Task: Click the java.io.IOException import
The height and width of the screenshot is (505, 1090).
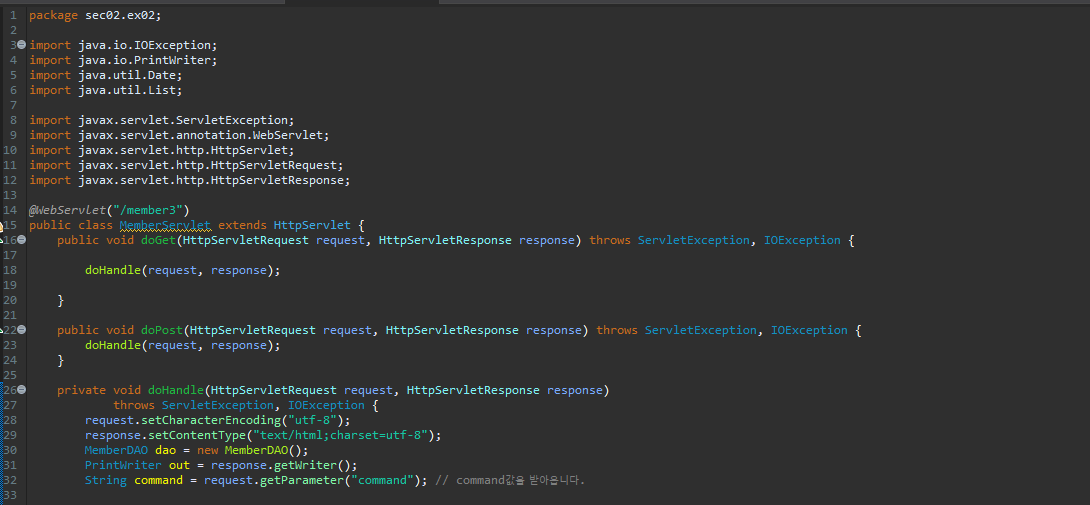Action: pos(145,45)
